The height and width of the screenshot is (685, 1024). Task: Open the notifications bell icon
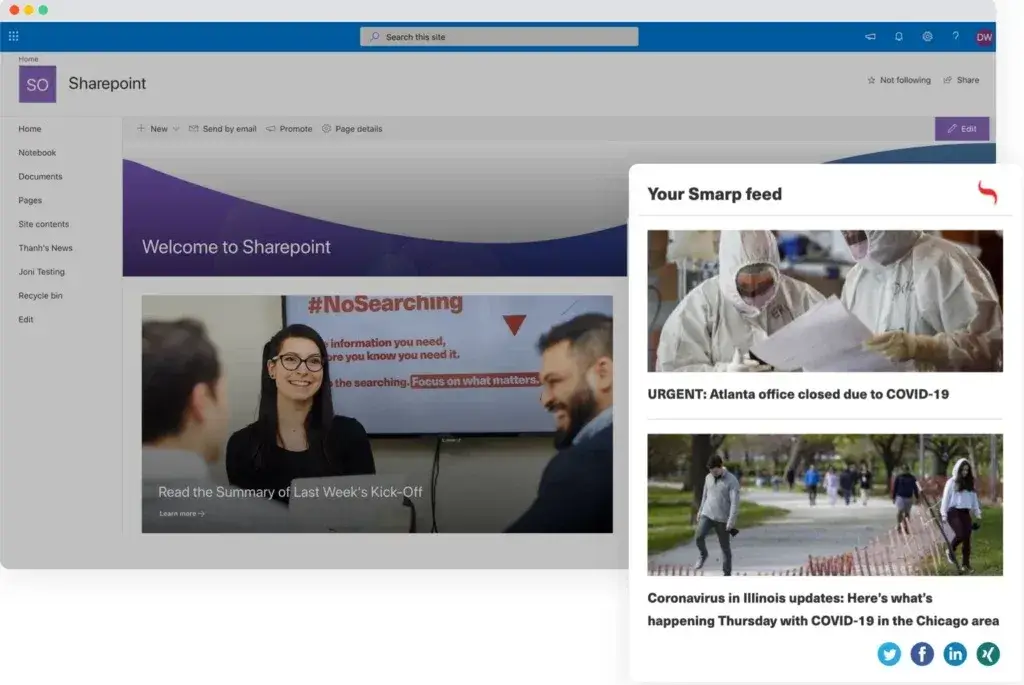[899, 37]
